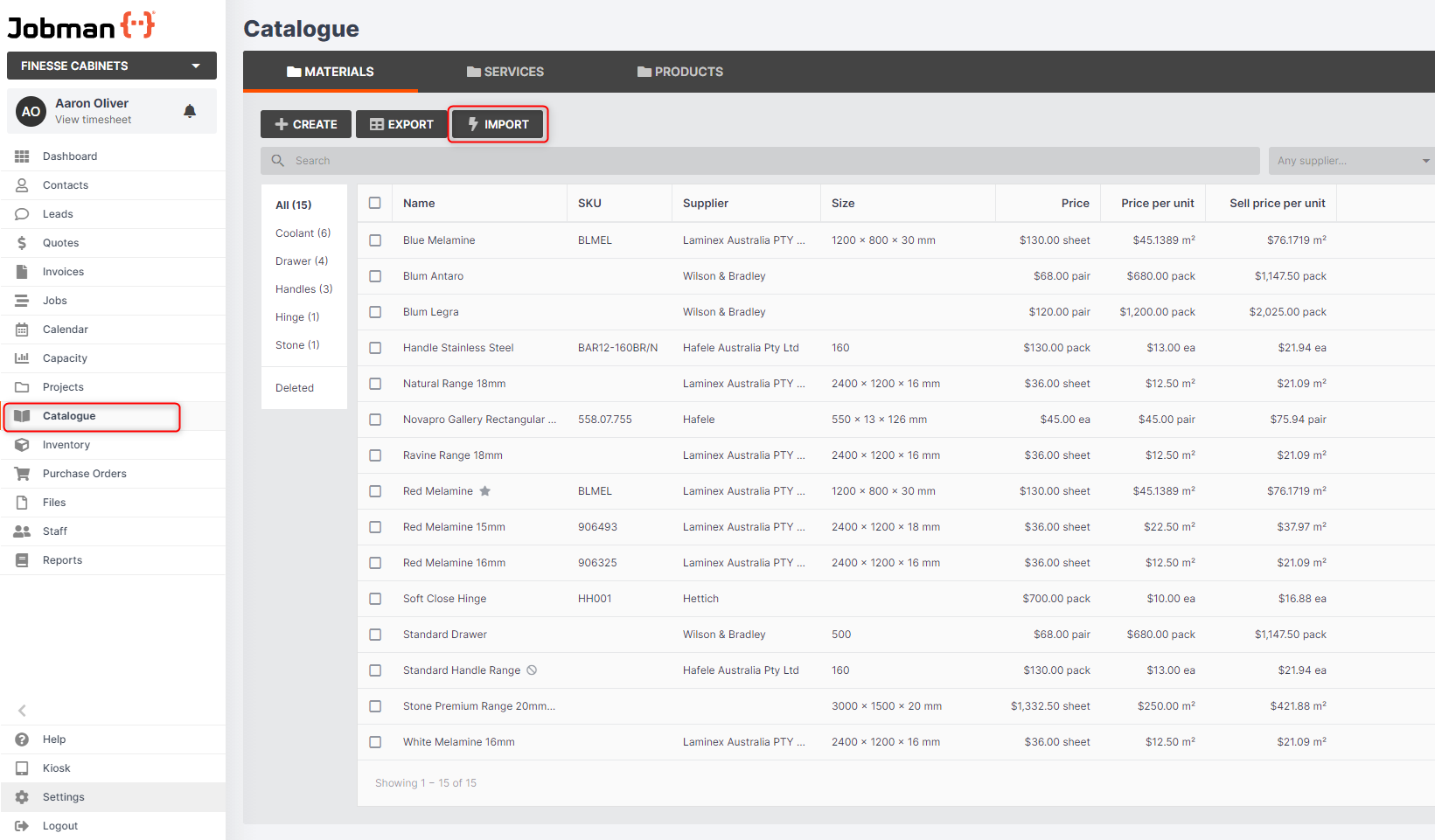This screenshot has width=1435, height=840.
Task: Toggle the select-all checkbox in table header
Action: point(375,203)
